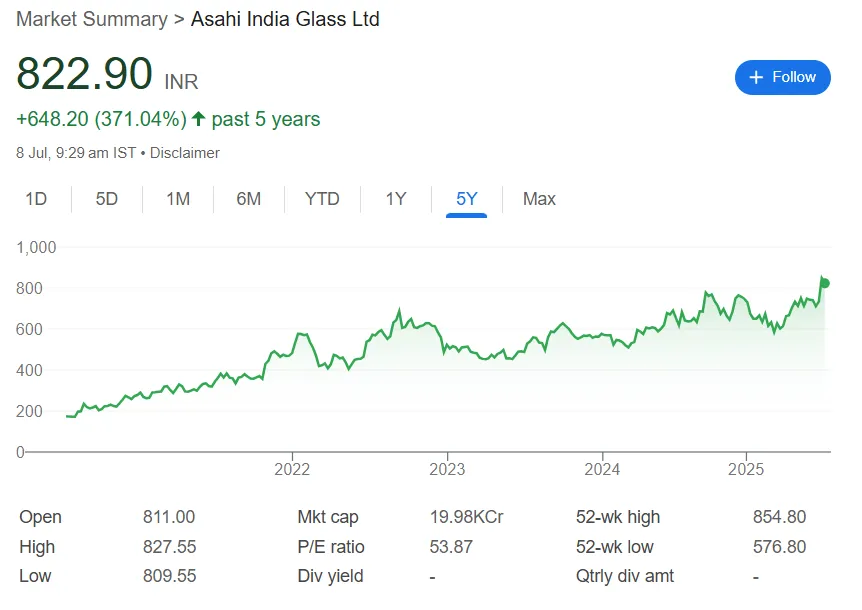Screen dimensions: 862x610
Task: Switch to the Max chart range
Action: 539,199
